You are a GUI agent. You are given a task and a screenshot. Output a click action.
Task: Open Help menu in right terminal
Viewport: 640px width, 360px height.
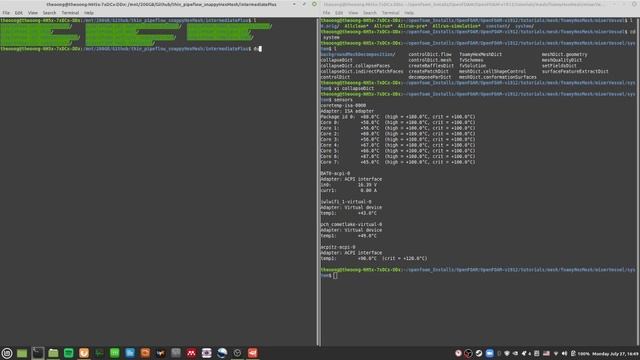(x=409, y=13)
